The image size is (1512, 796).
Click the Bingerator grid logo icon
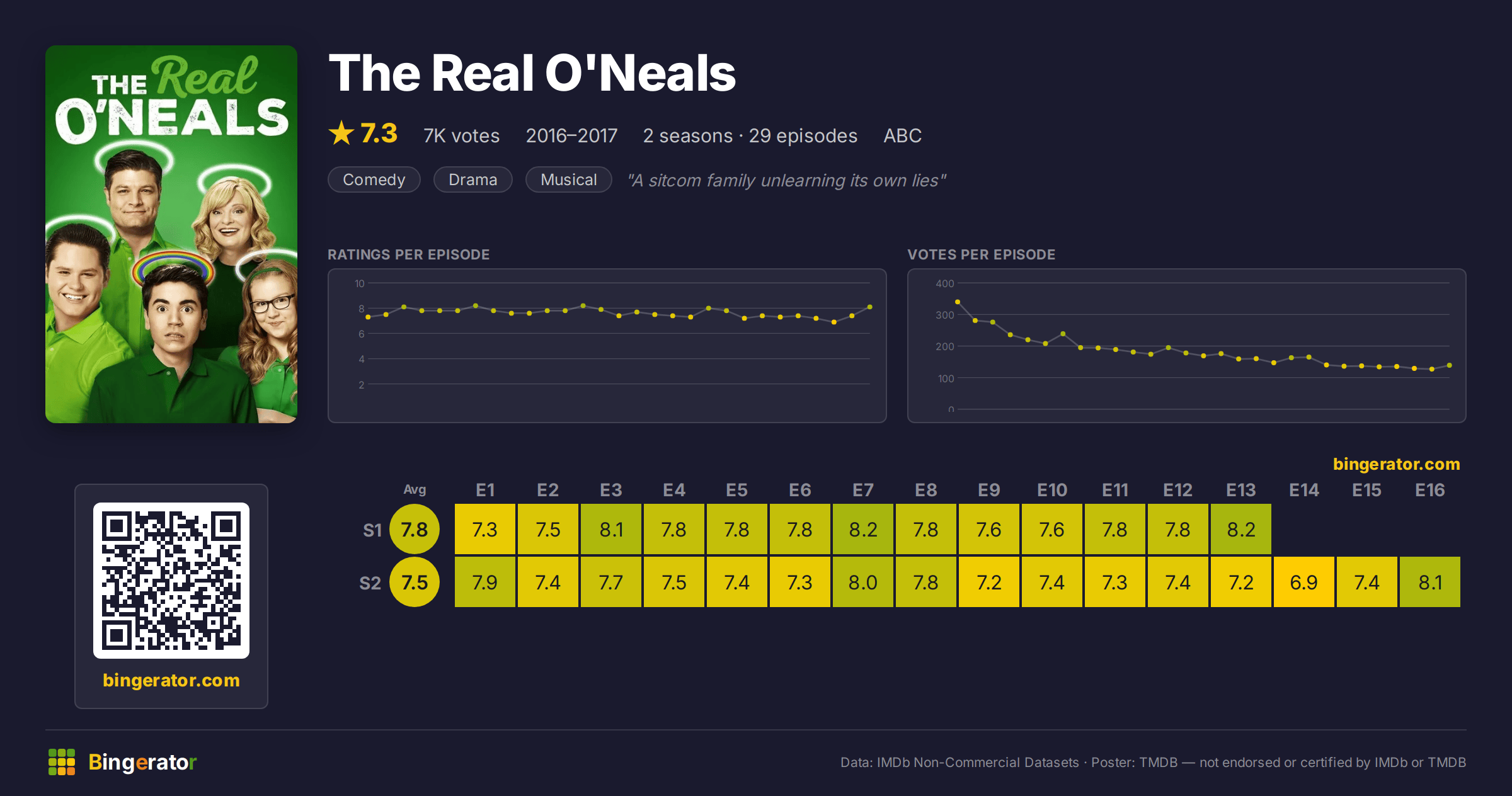pos(62,762)
